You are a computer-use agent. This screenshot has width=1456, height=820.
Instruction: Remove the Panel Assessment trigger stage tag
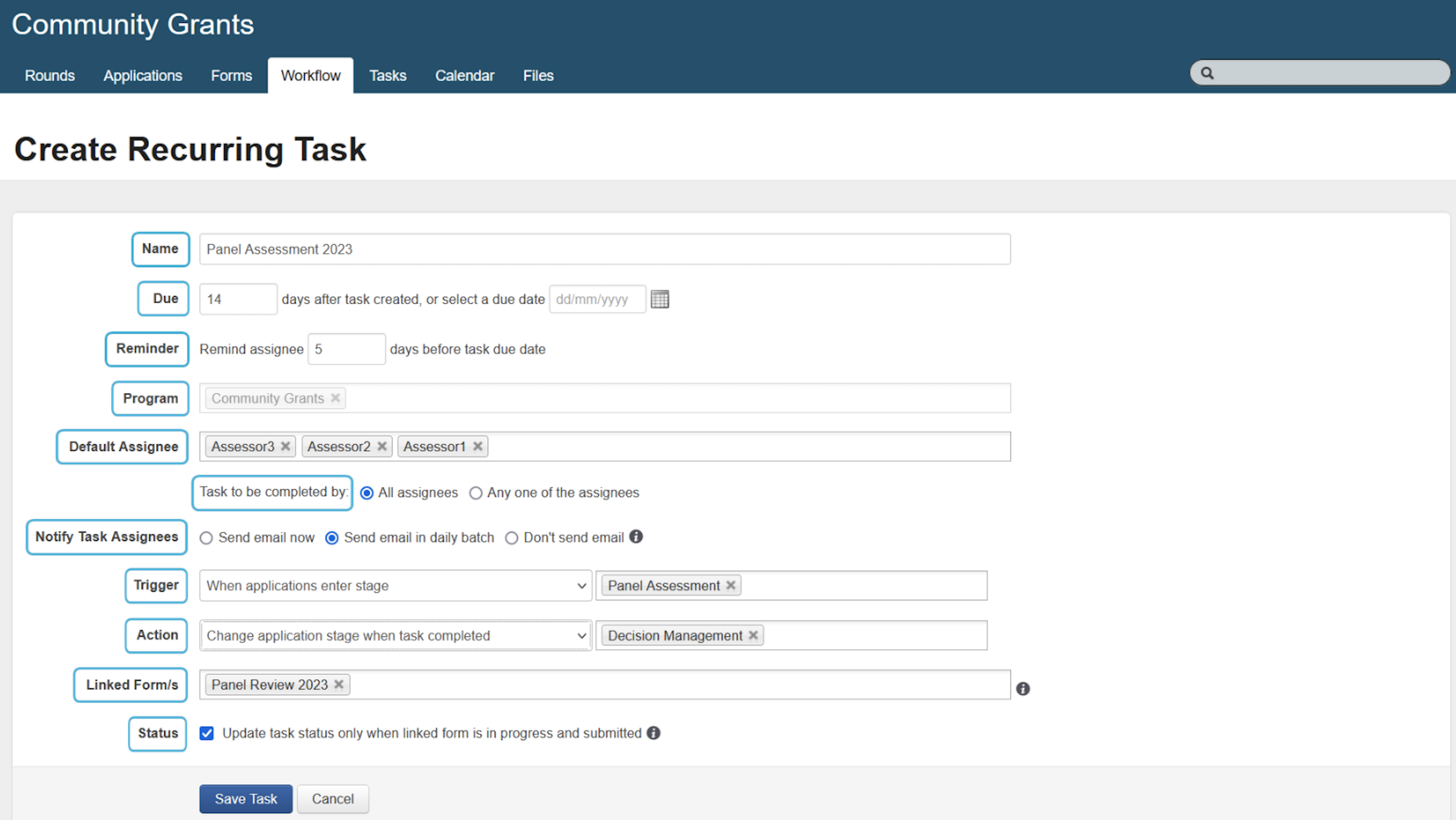(731, 585)
